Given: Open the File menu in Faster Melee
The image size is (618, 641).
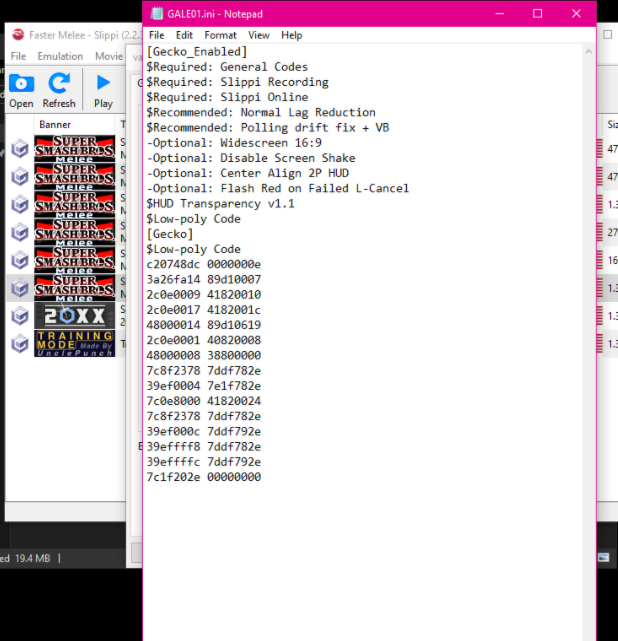Looking at the screenshot, I should pos(18,56).
